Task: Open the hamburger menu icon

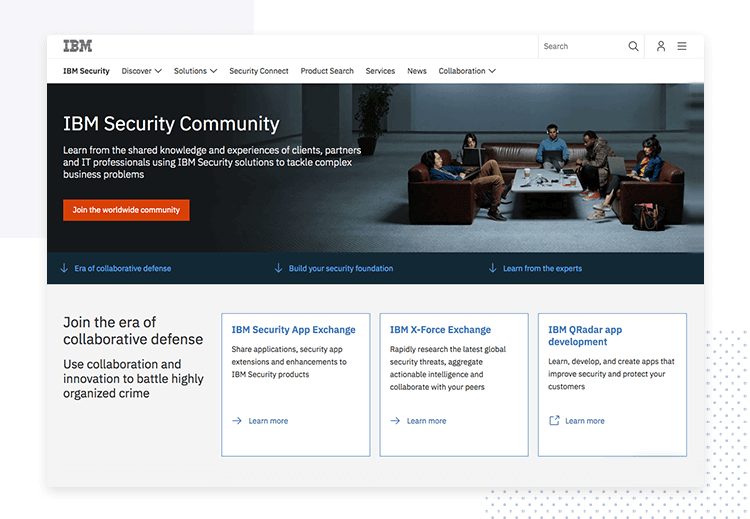Action: [x=682, y=46]
